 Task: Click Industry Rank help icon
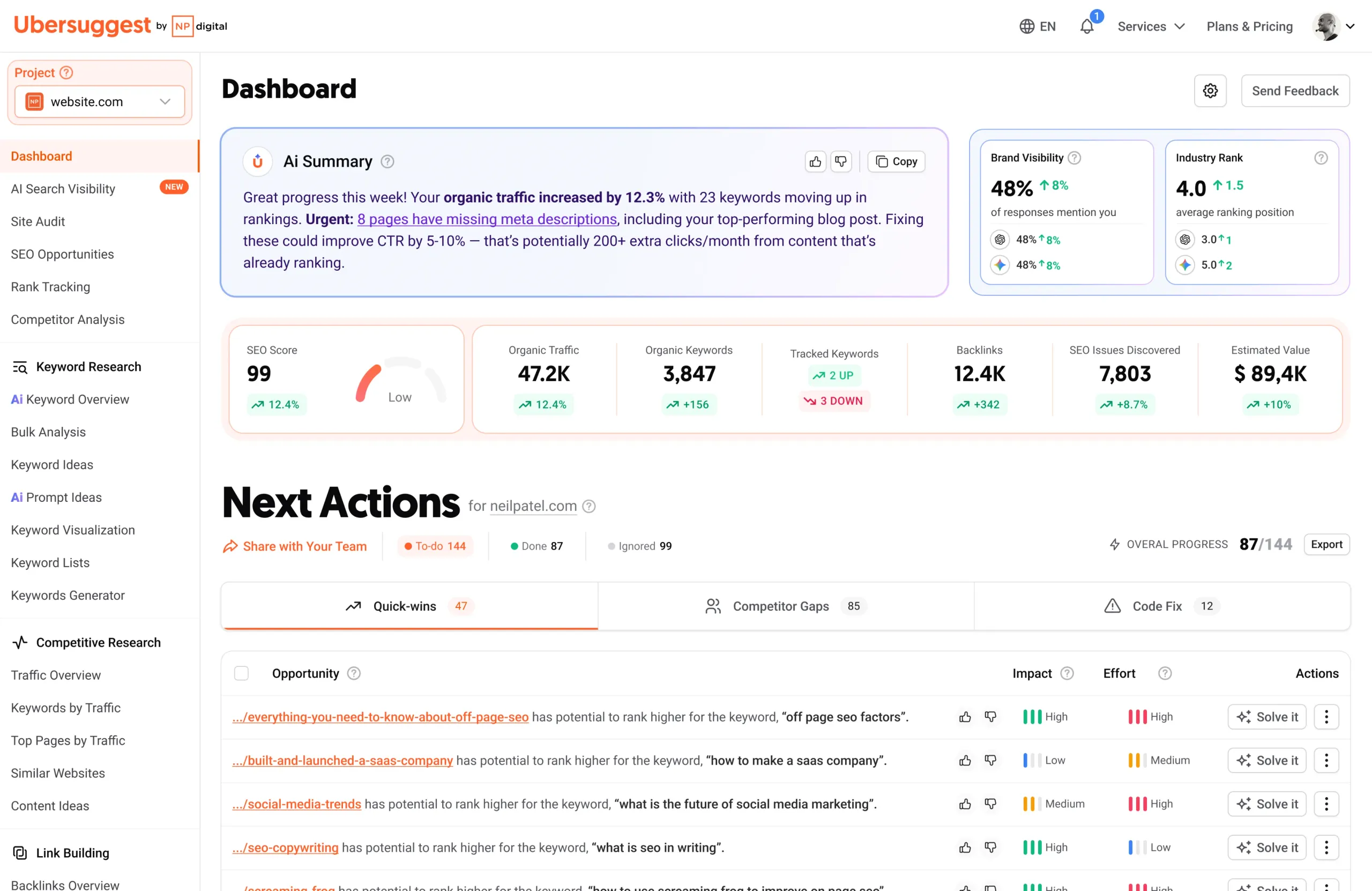[1321, 158]
